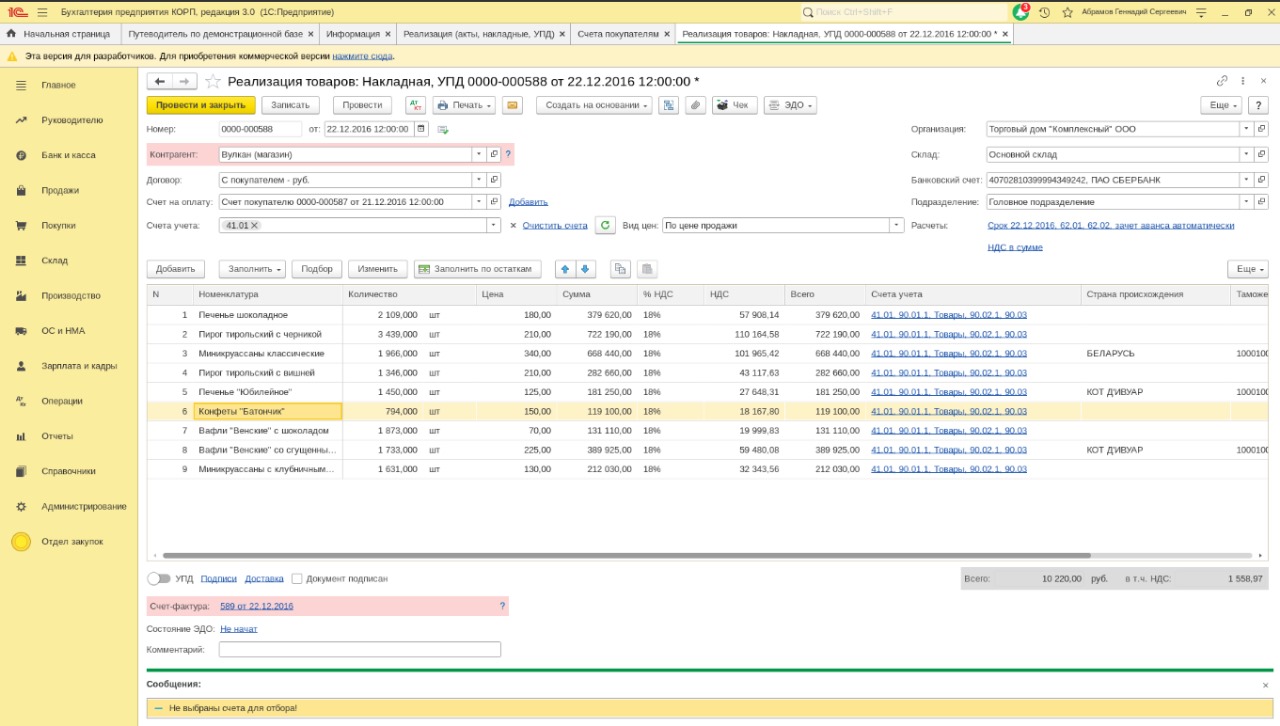Add document to favorites with star icon
This screenshot has width=1280, height=726.
[x=212, y=81]
